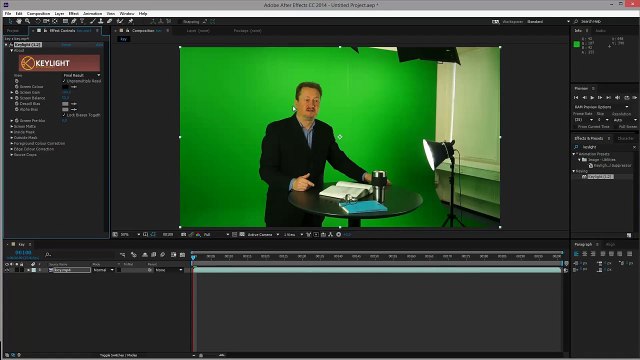640x360 pixels.
Task: Expand Source Crops group
Action: tap(12, 155)
